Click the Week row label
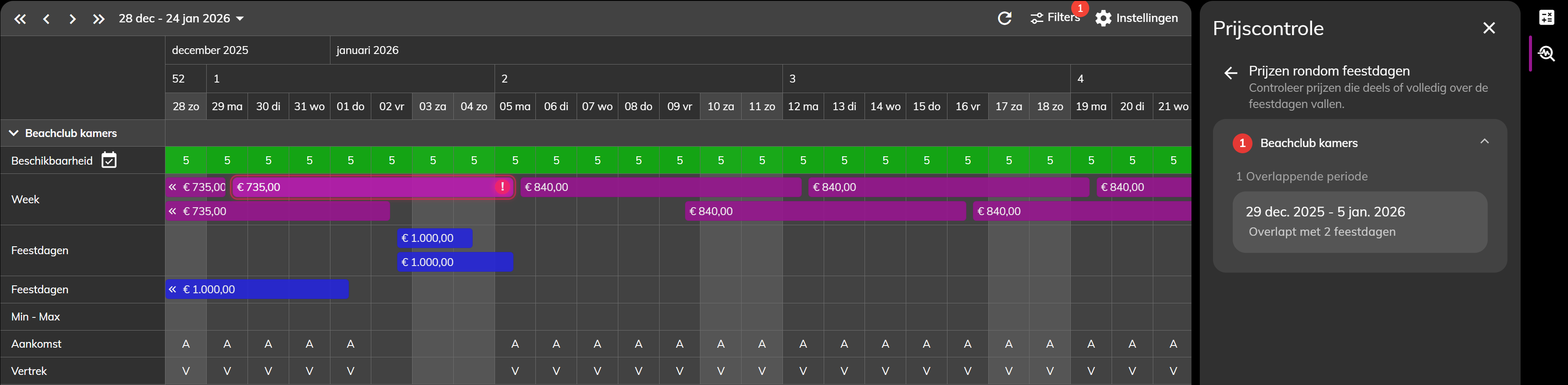 pyautogui.click(x=25, y=199)
